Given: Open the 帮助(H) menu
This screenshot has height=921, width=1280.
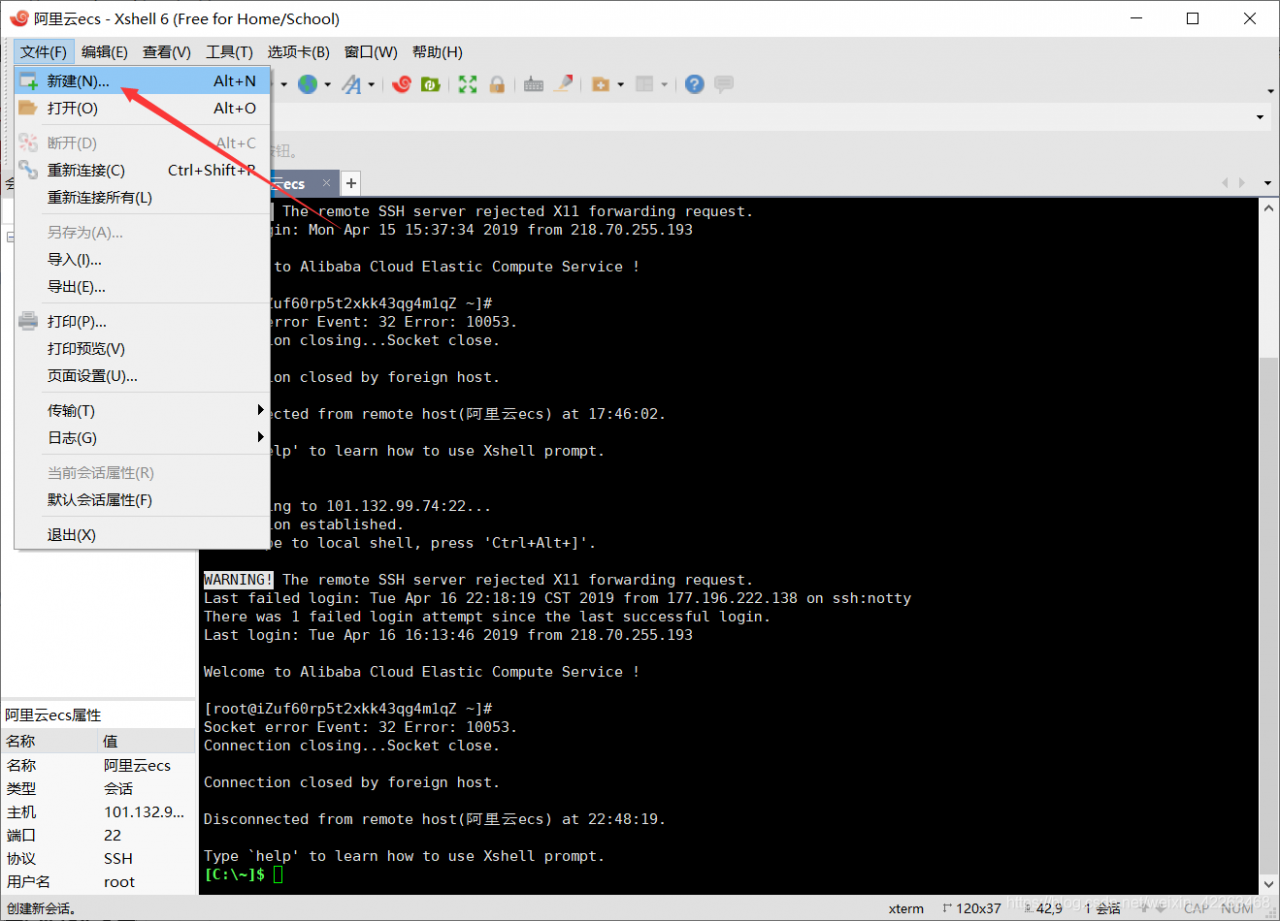Looking at the screenshot, I should [x=437, y=52].
